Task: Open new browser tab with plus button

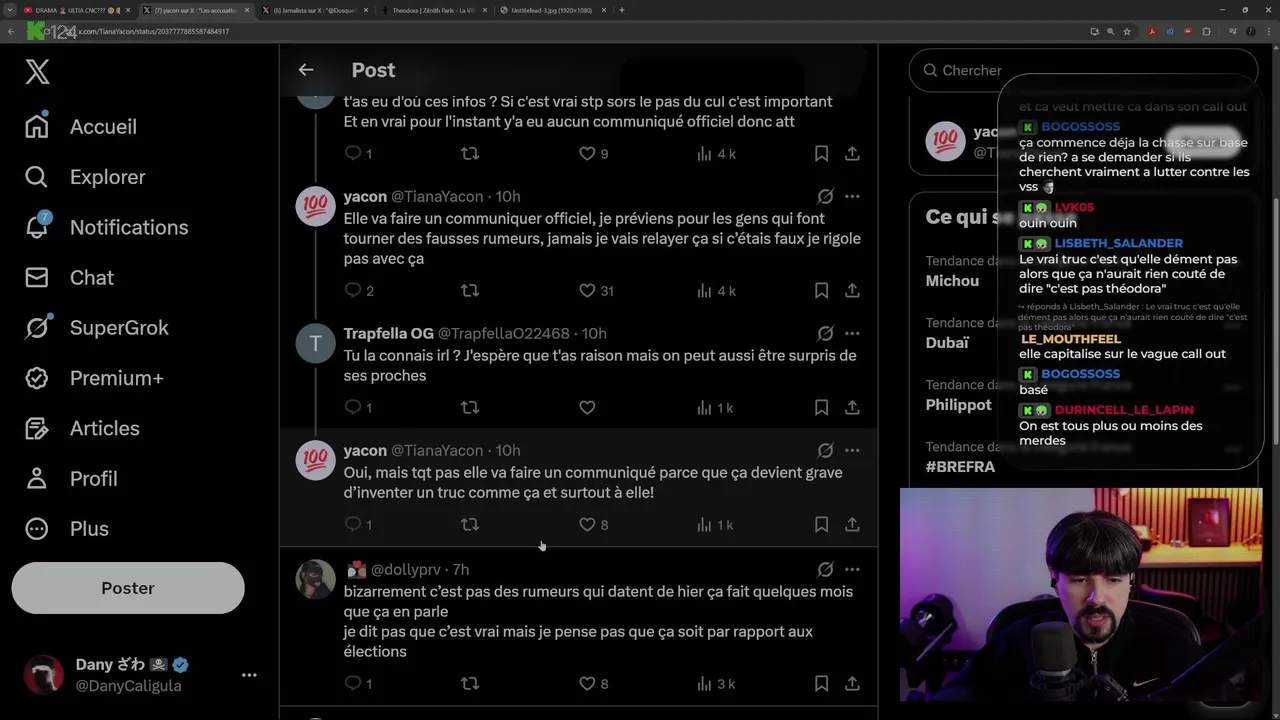Action: click(622, 10)
